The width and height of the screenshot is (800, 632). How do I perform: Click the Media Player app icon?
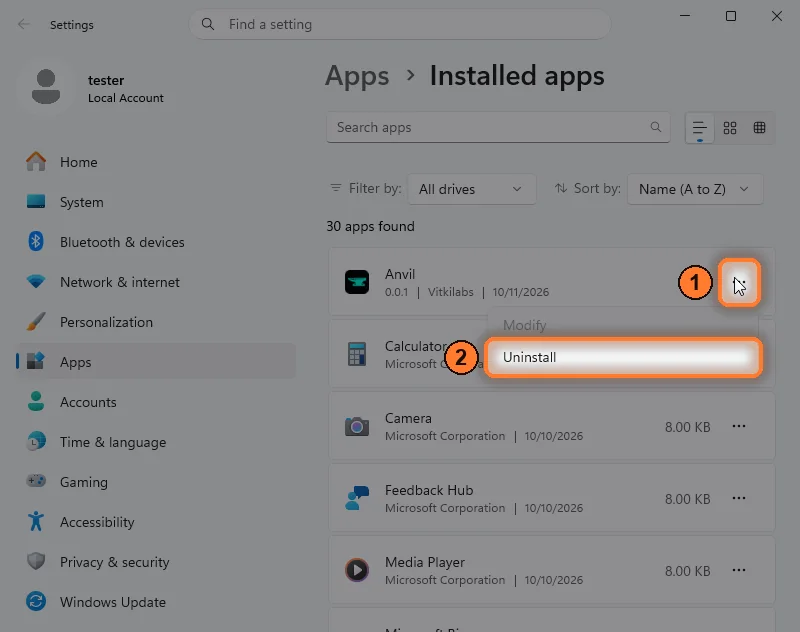point(357,570)
